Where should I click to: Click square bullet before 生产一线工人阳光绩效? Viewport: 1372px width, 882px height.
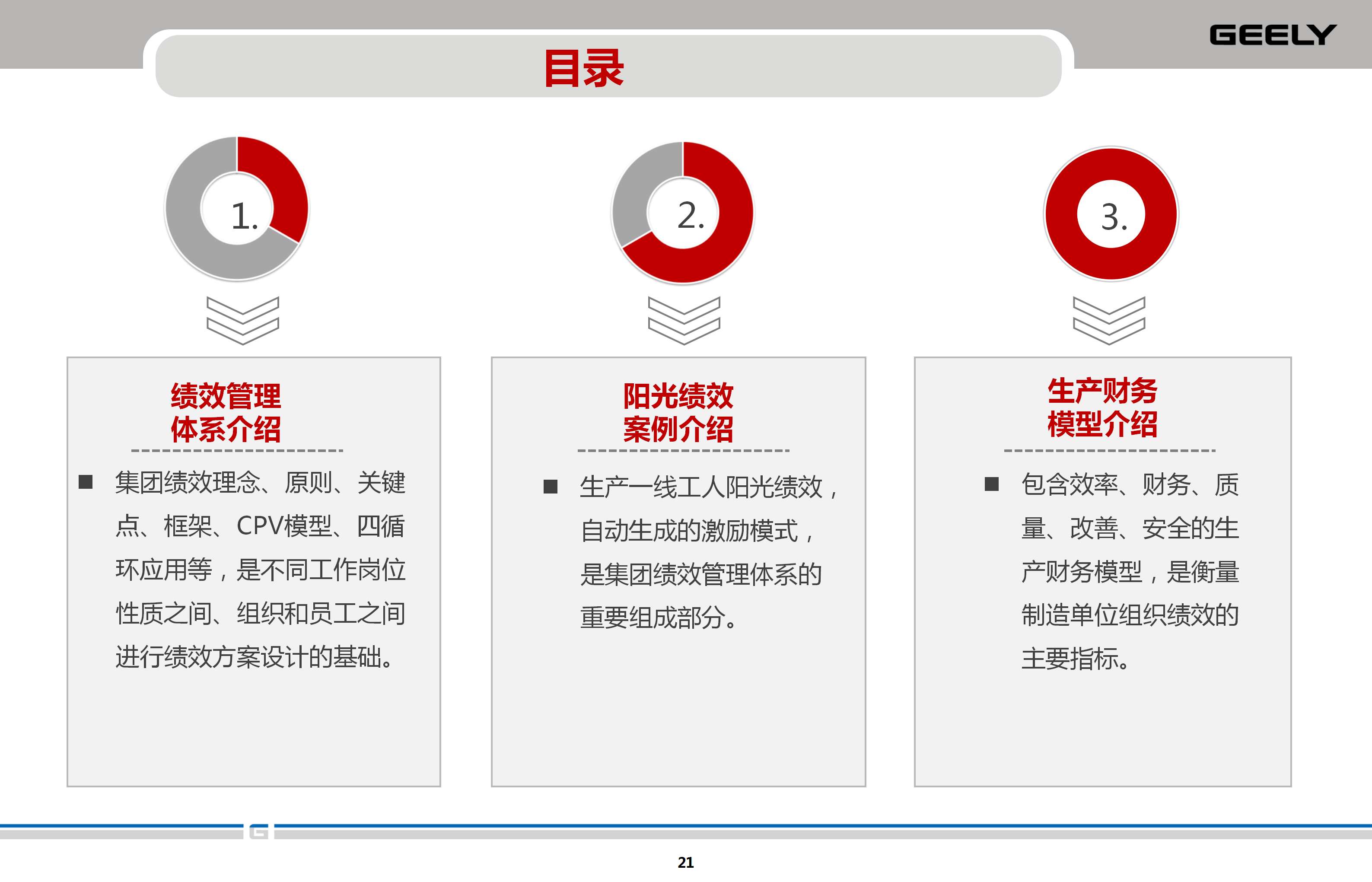click(x=550, y=486)
